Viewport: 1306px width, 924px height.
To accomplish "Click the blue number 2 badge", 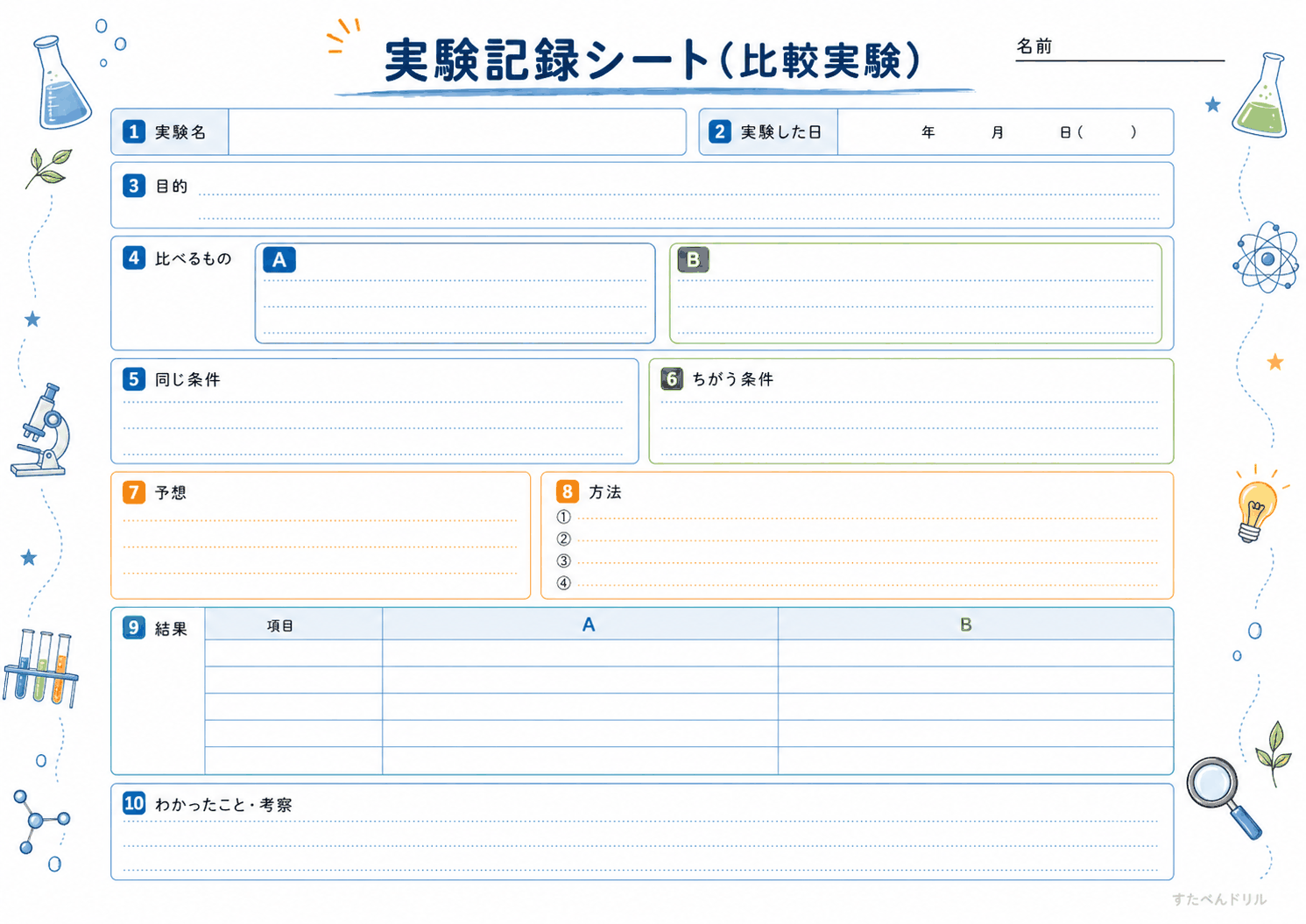I will (719, 131).
